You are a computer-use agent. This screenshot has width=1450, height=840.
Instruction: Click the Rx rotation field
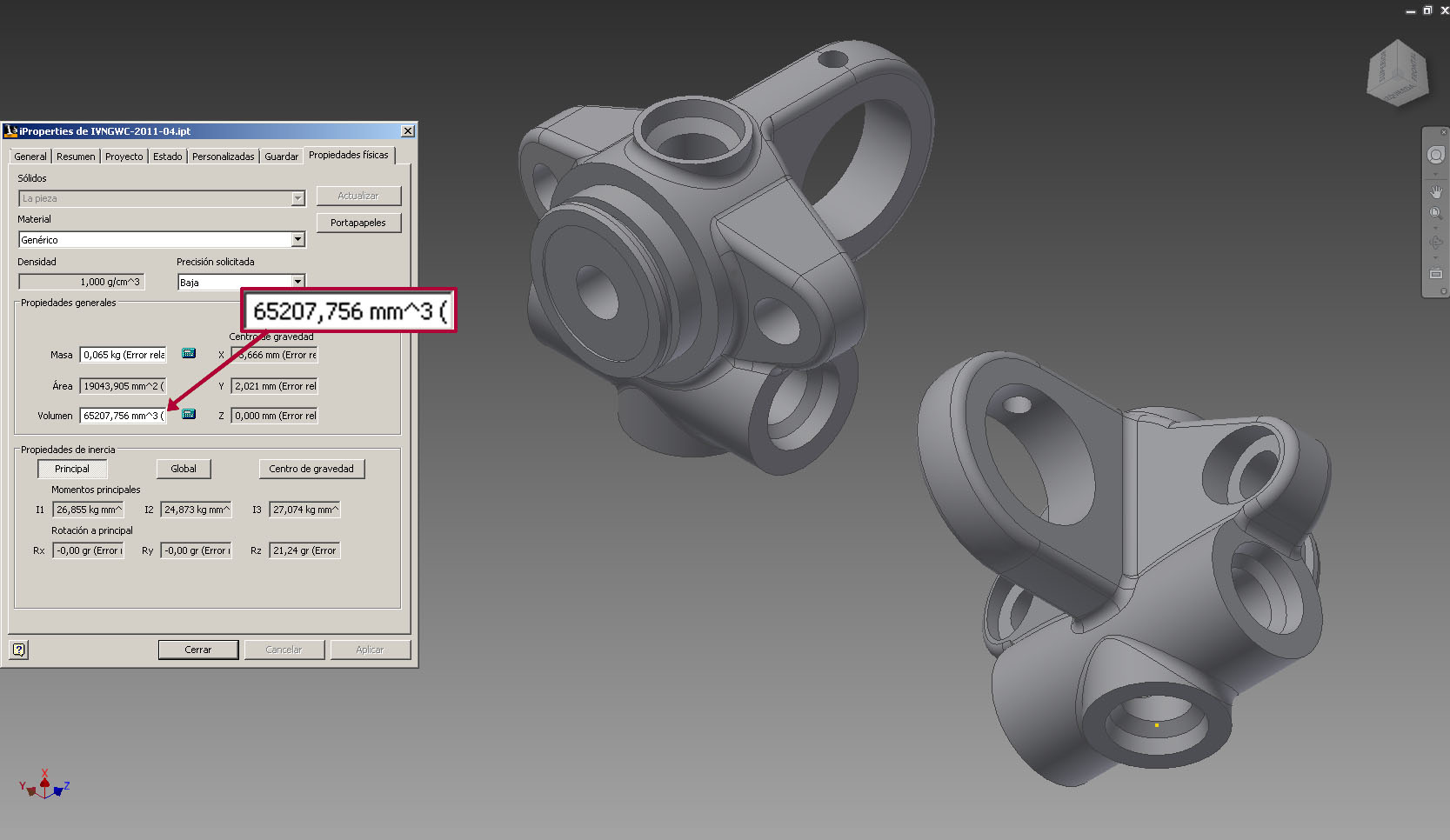click(x=88, y=550)
